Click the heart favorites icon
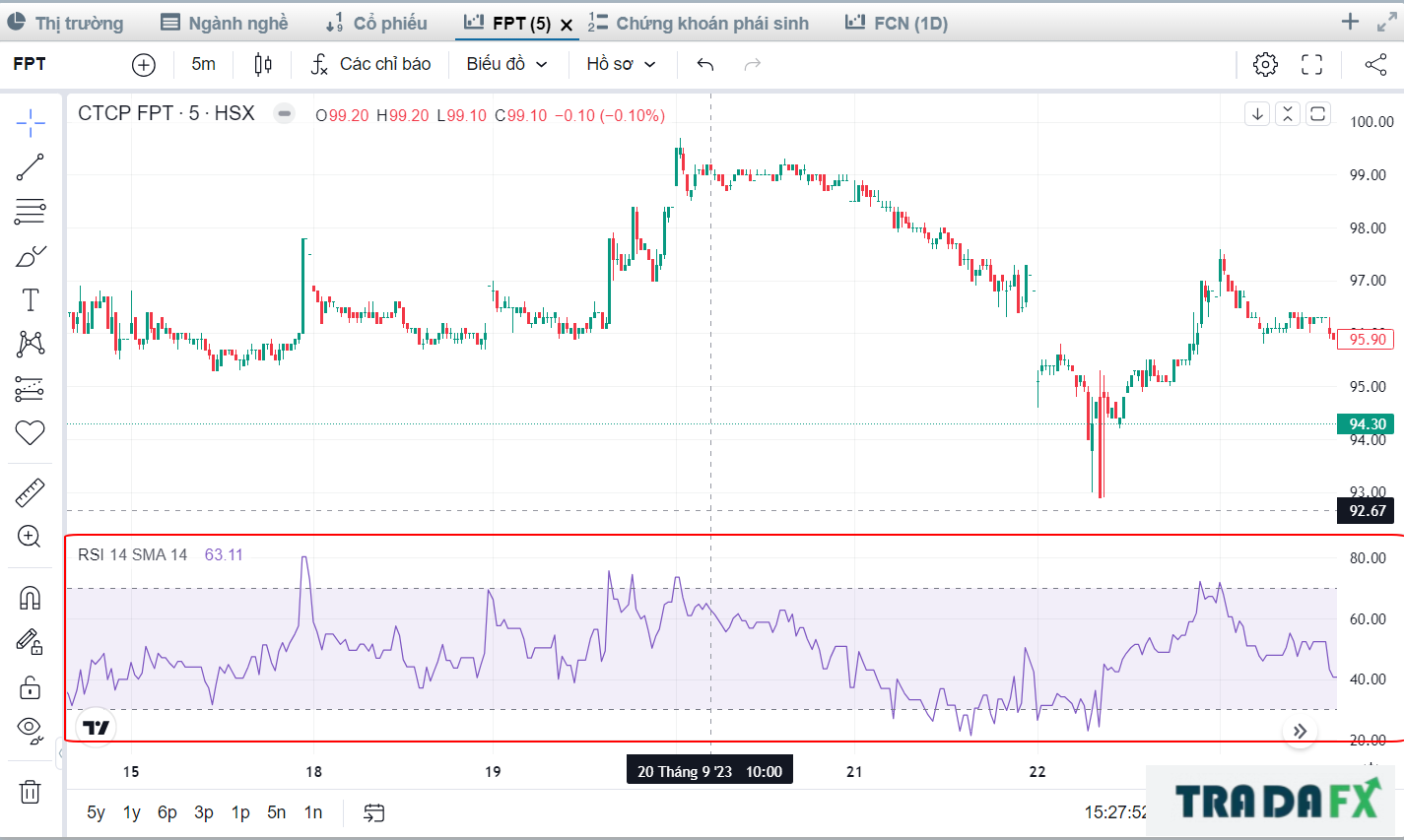 coord(31,432)
